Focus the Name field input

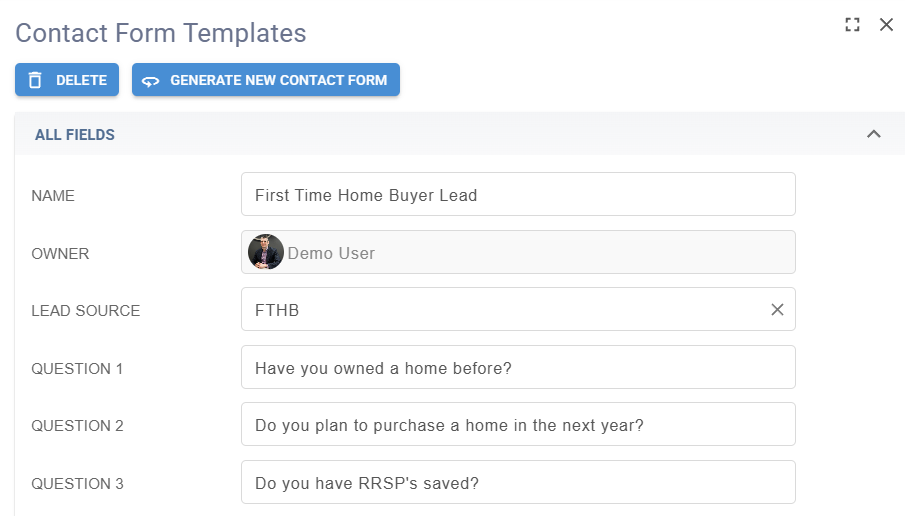[518, 195]
